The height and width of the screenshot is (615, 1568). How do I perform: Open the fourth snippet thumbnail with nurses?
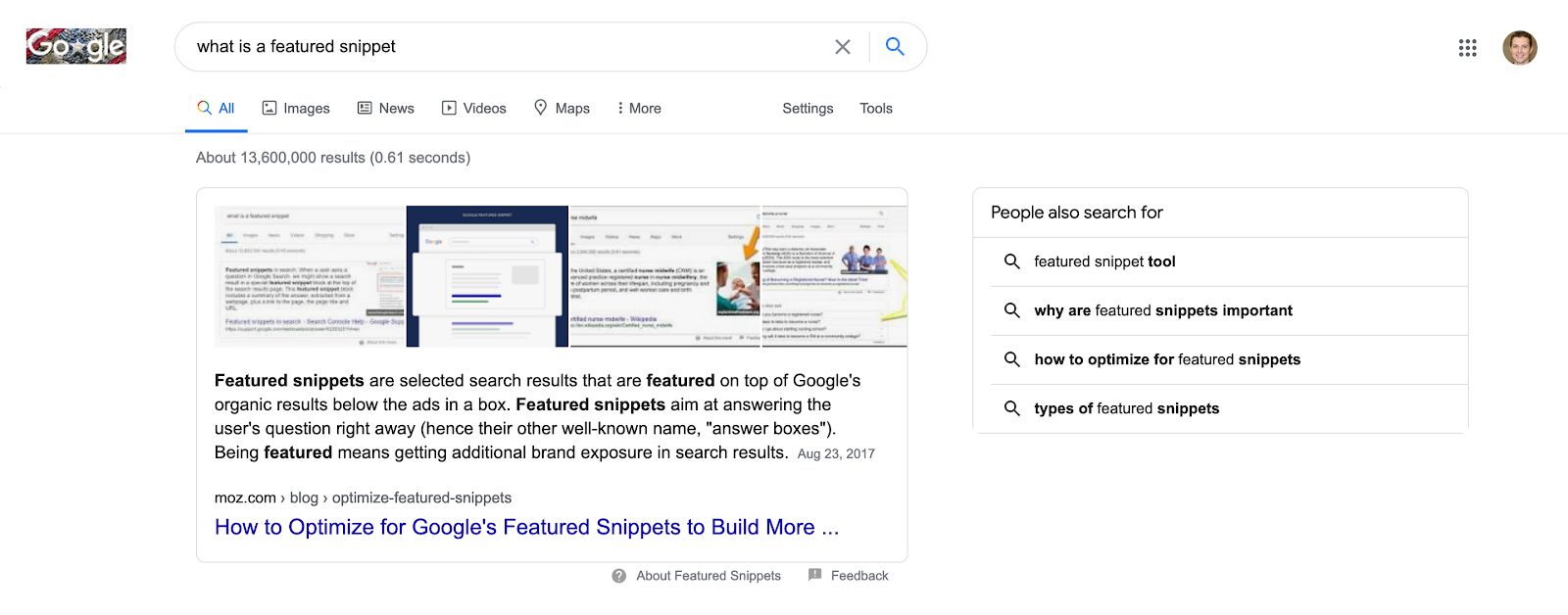click(834, 276)
